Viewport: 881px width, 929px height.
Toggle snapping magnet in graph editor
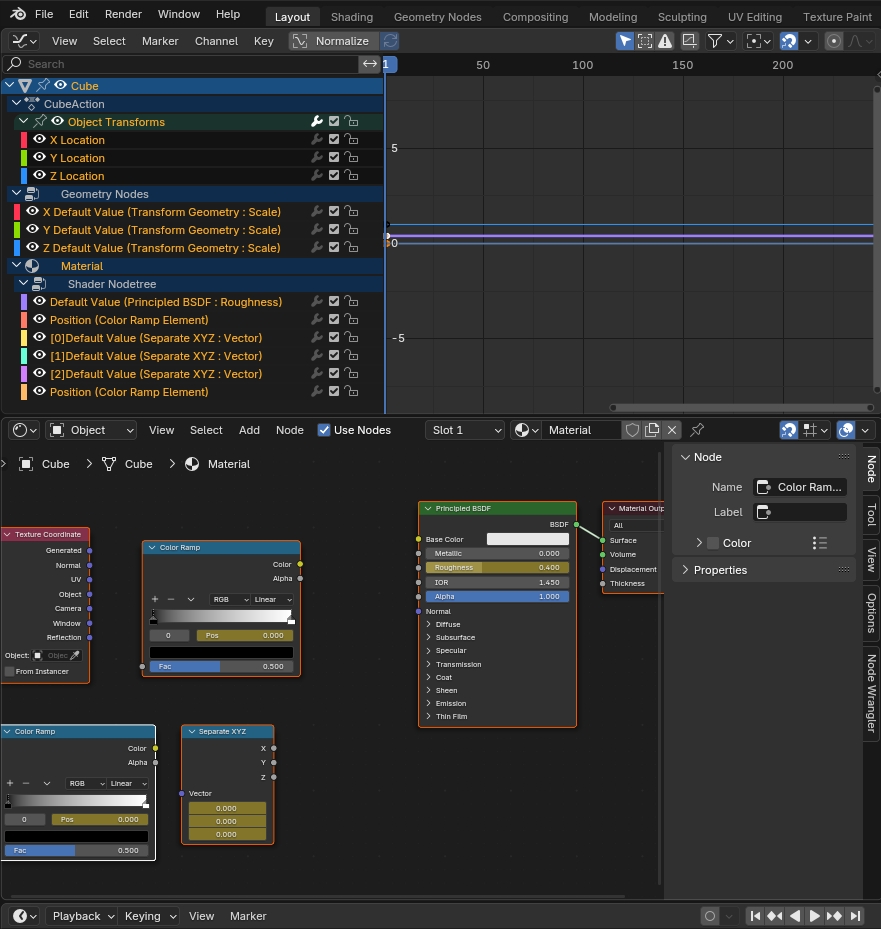point(789,41)
